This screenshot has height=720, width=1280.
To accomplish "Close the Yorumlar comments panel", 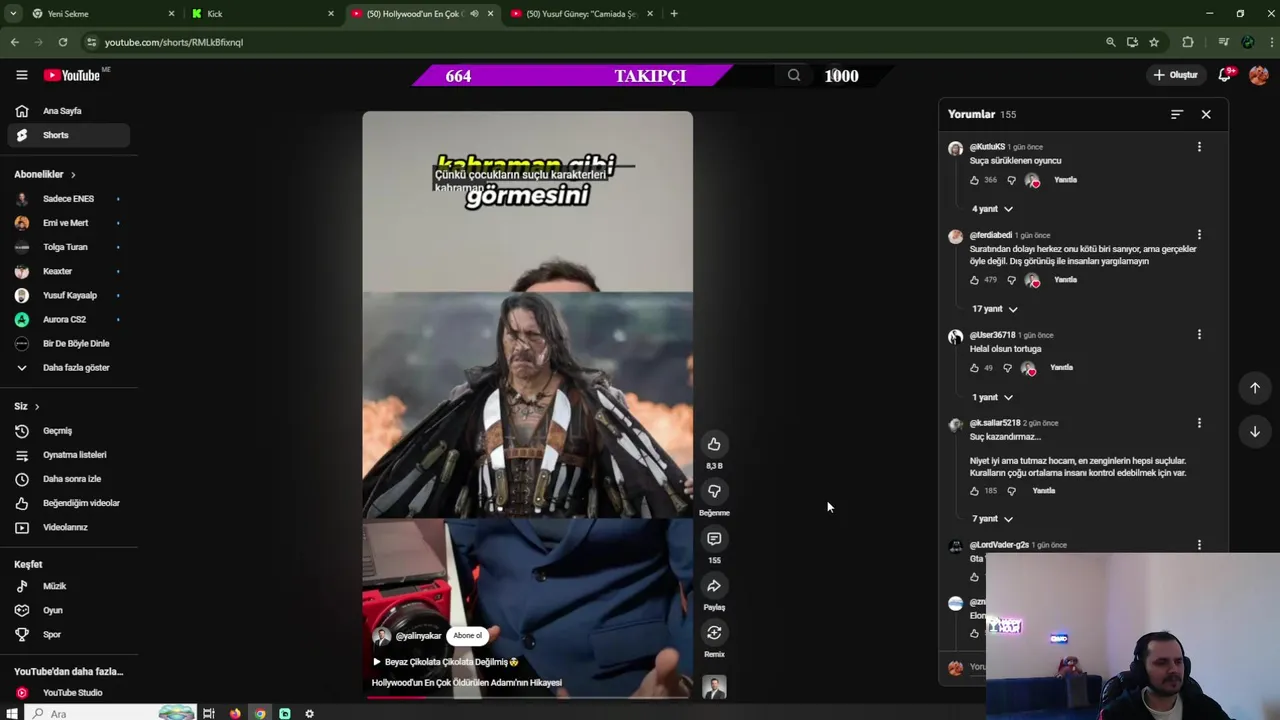I will 1206,114.
